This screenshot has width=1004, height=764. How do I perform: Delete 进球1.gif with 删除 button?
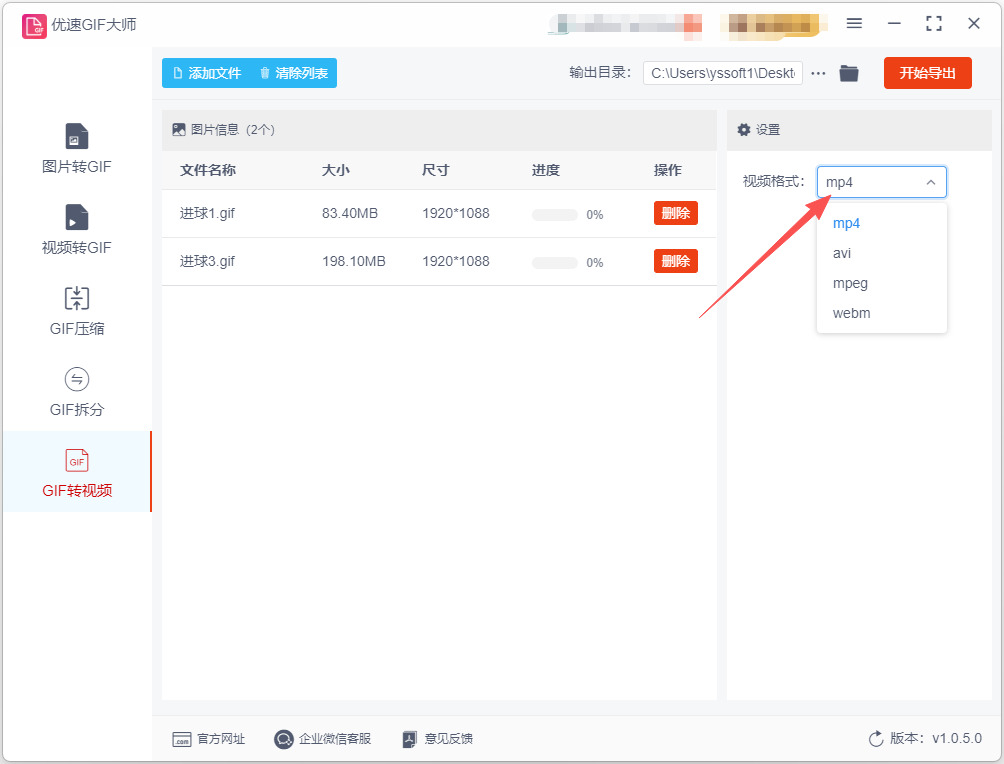point(676,213)
